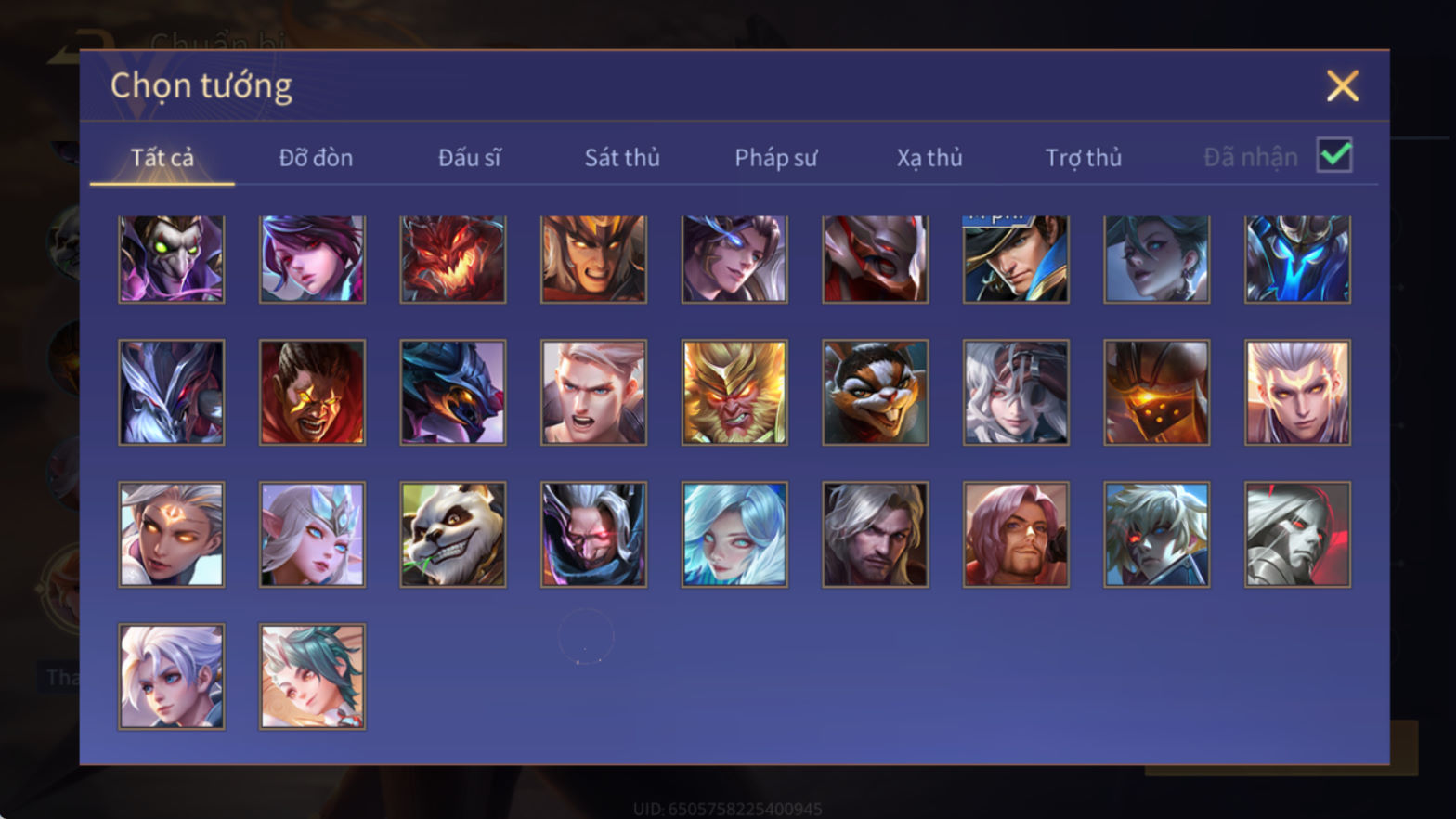1456x819 pixels.
Task: Select the Tất cả tab
Action: [162, 158]
